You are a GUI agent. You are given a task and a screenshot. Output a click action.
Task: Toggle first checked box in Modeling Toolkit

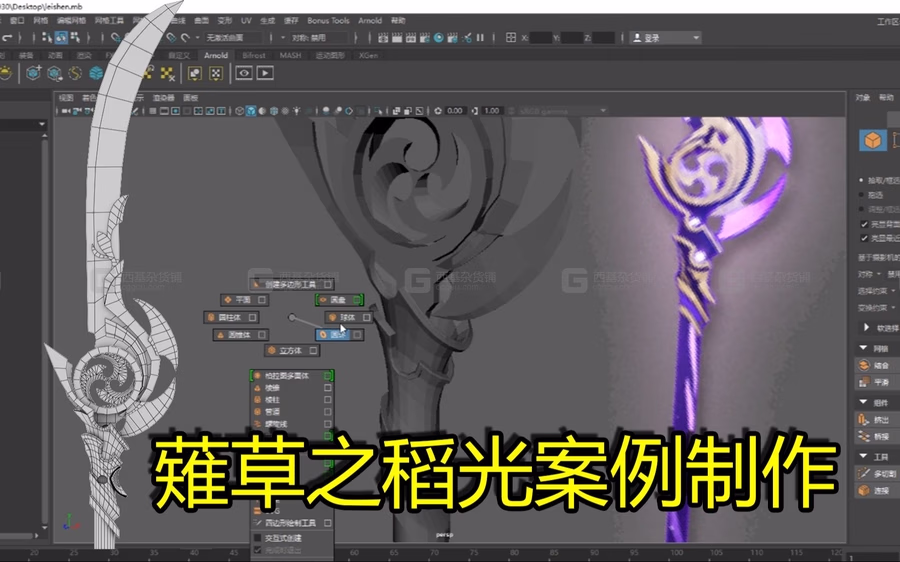pos(864,224)
